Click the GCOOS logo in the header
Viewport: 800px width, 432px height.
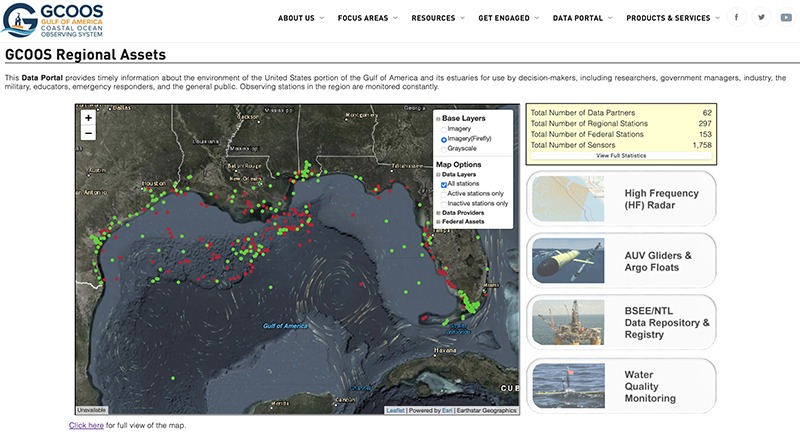pos(53,20)
